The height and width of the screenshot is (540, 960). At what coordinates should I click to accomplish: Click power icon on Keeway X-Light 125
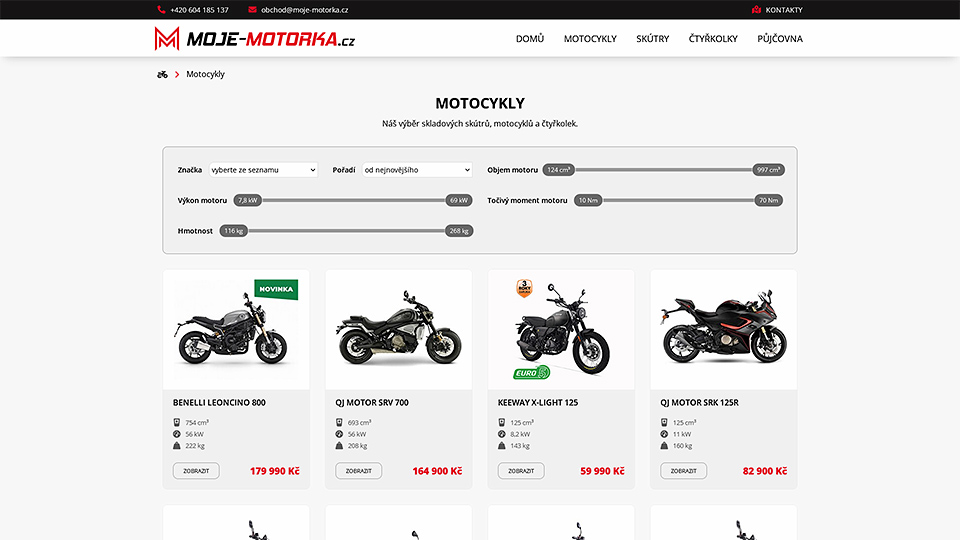(501, 434)
